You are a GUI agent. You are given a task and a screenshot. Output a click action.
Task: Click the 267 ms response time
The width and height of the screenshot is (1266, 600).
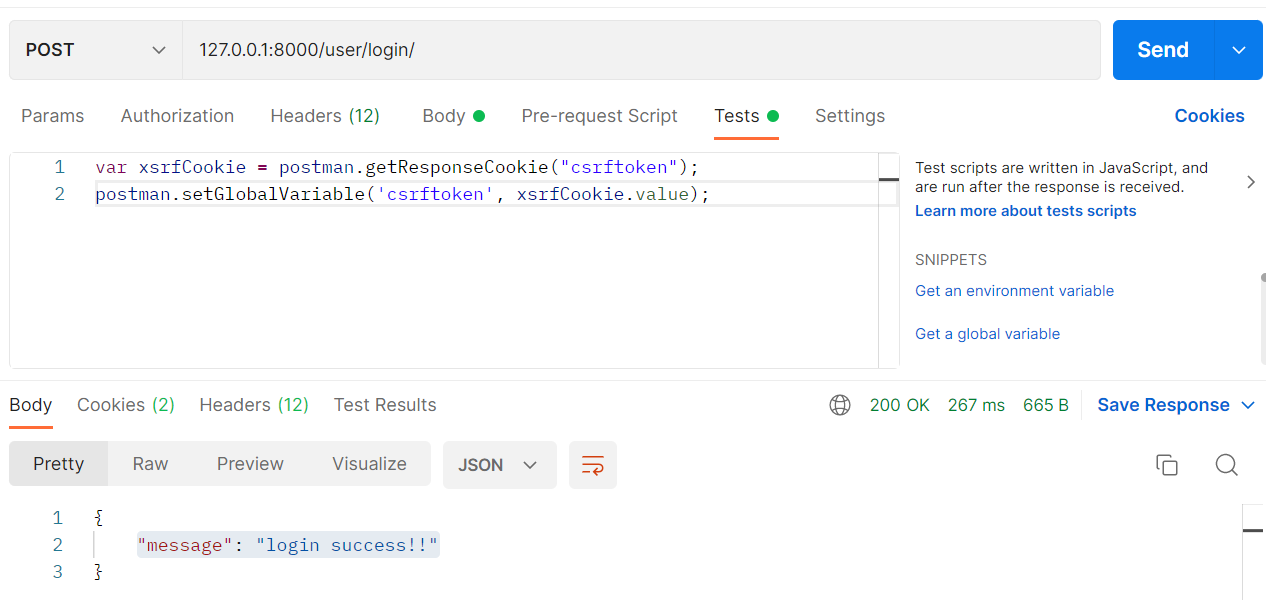[x=976, y=405]
